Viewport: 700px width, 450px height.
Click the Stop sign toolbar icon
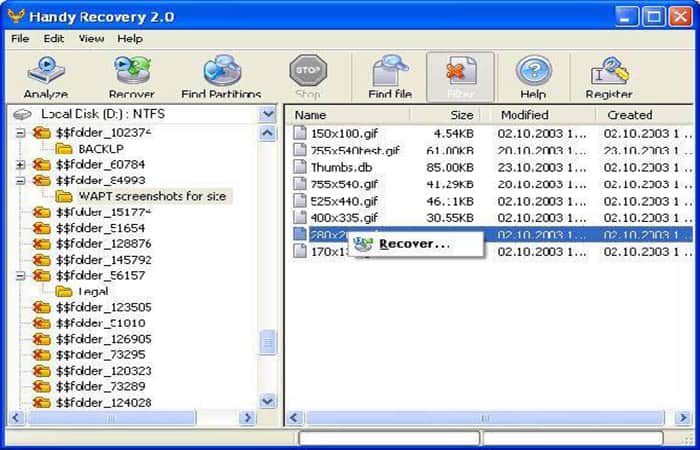[x=308, y=71]
